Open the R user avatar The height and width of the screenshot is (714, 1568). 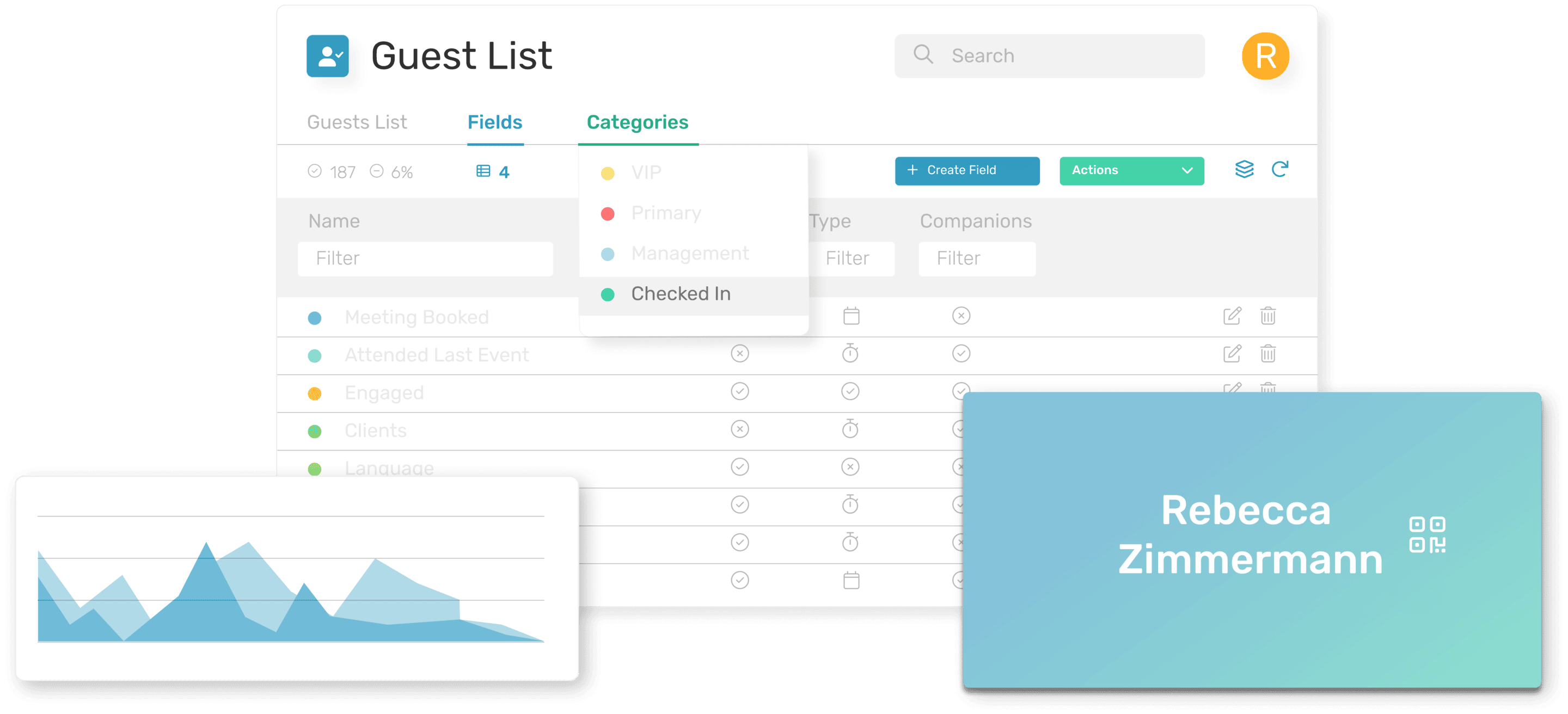pyautogui.click(x=1265, y=56)
